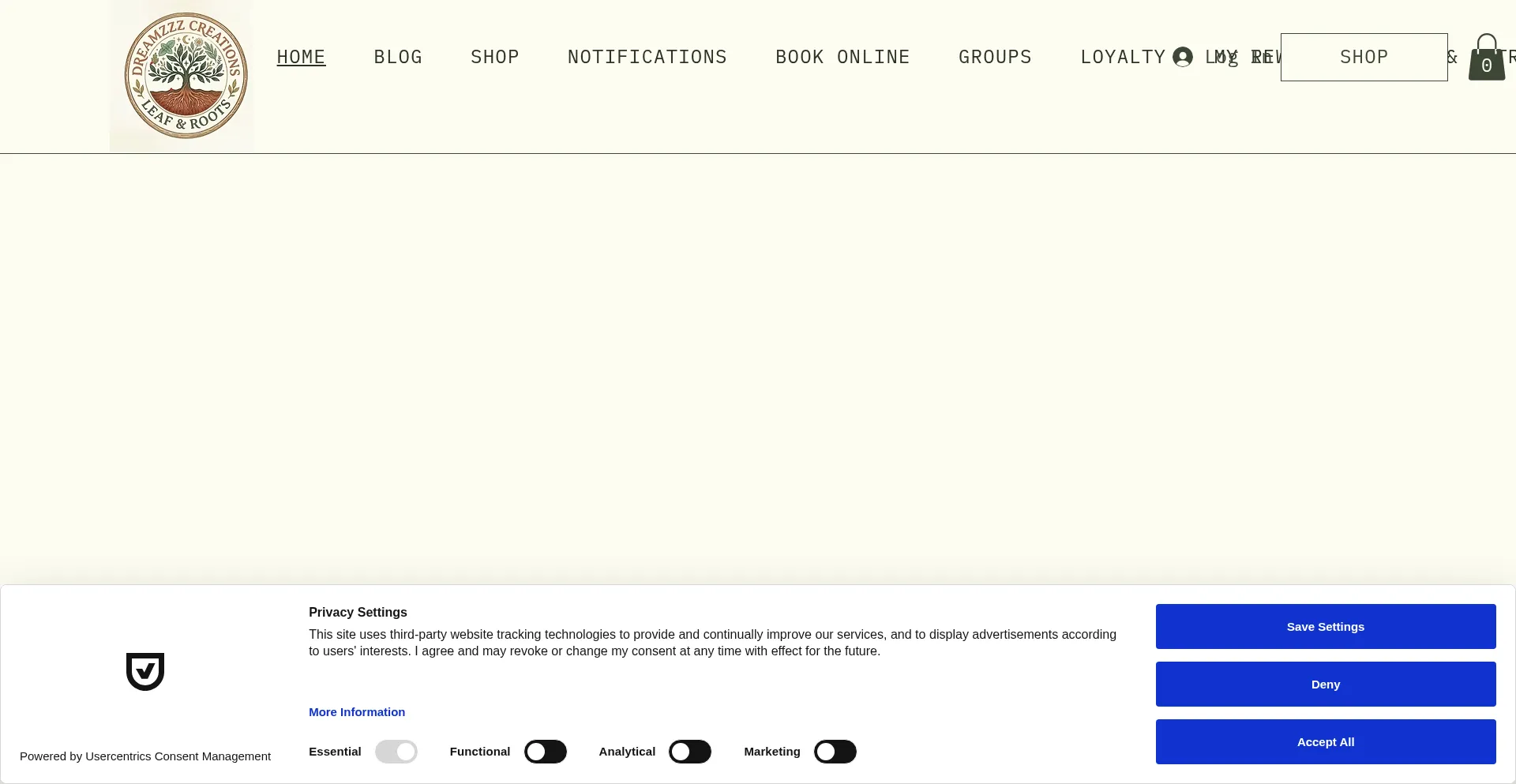Image resolution: width=1516 pixels, height=784 pixels.
Task: Go to the HOME menu item
Action: coord(301,57)
